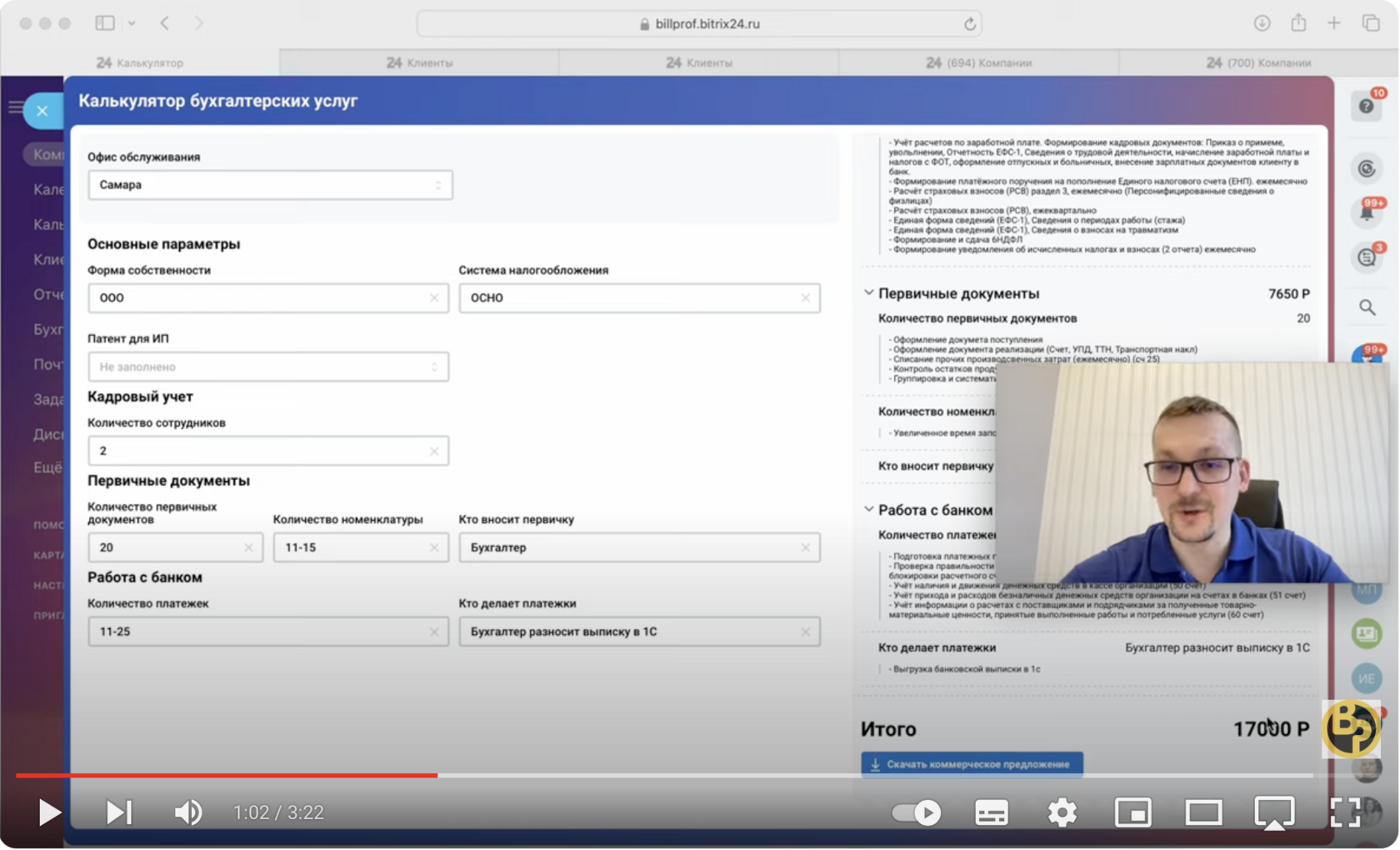Edit Количество первичных документов input with 20
The width and height of the screenshot is (1400, 850).
tap(175, 547)
